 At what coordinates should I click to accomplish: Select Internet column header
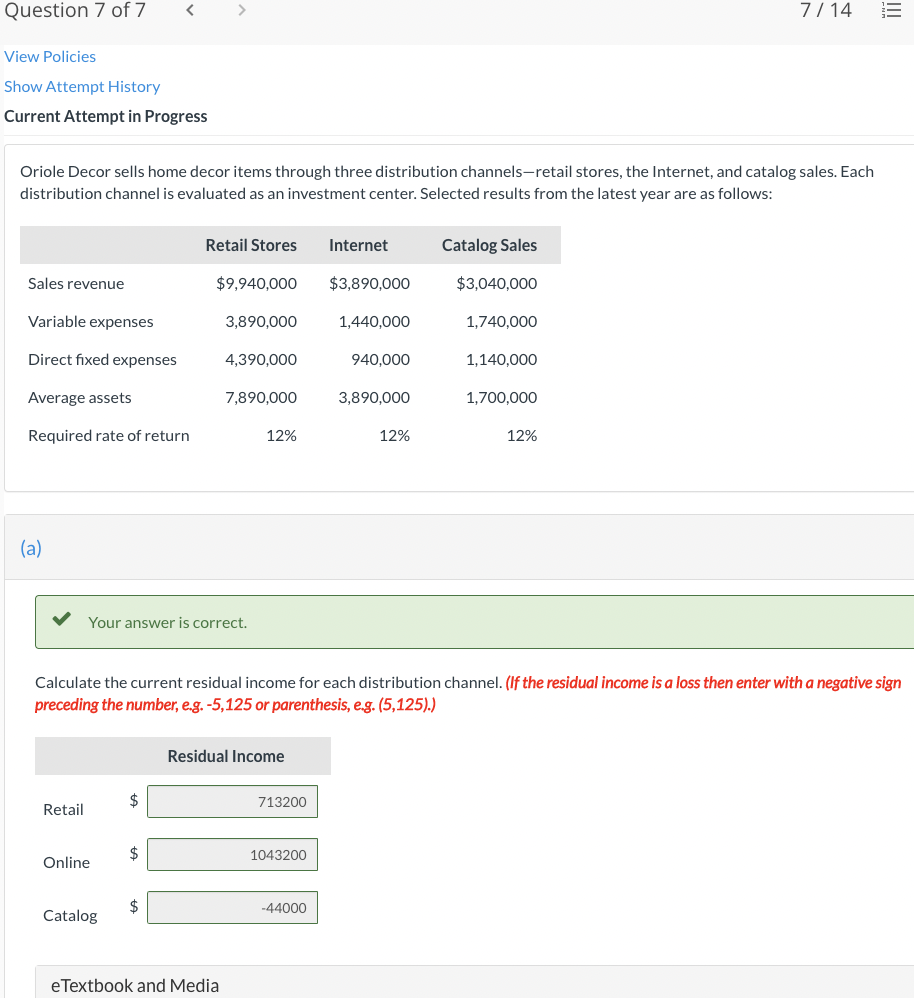(x=358, y=245)
